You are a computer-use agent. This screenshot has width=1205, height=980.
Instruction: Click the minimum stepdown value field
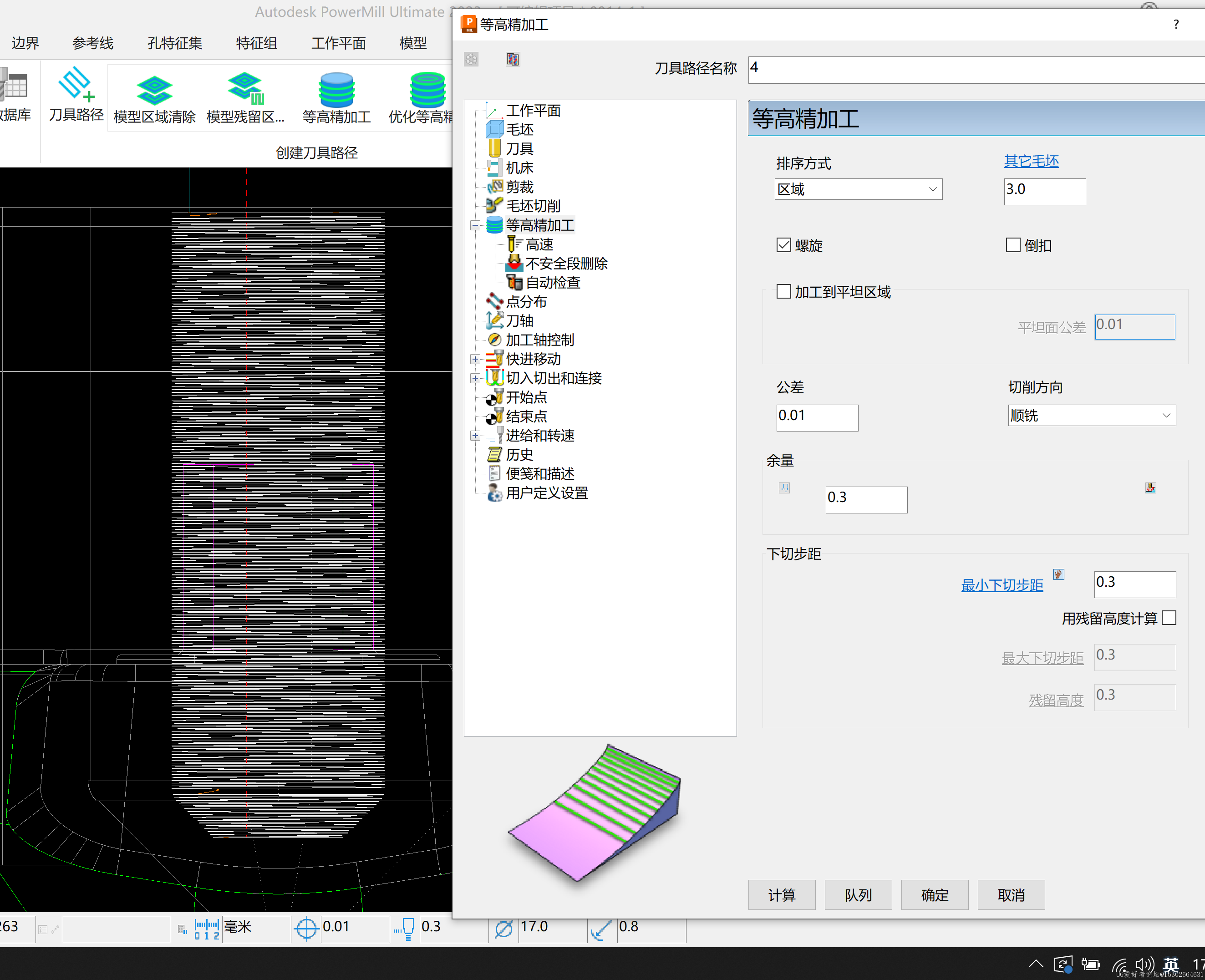[1135, 584]
